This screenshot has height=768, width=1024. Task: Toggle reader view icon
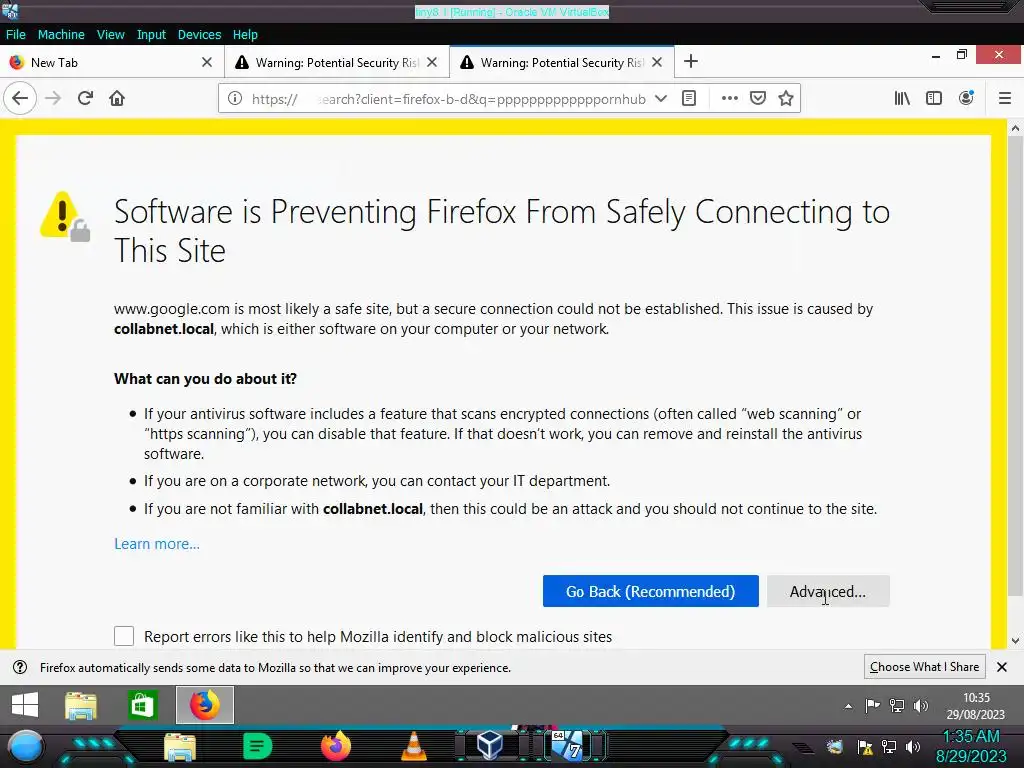(x=689, y=99)
